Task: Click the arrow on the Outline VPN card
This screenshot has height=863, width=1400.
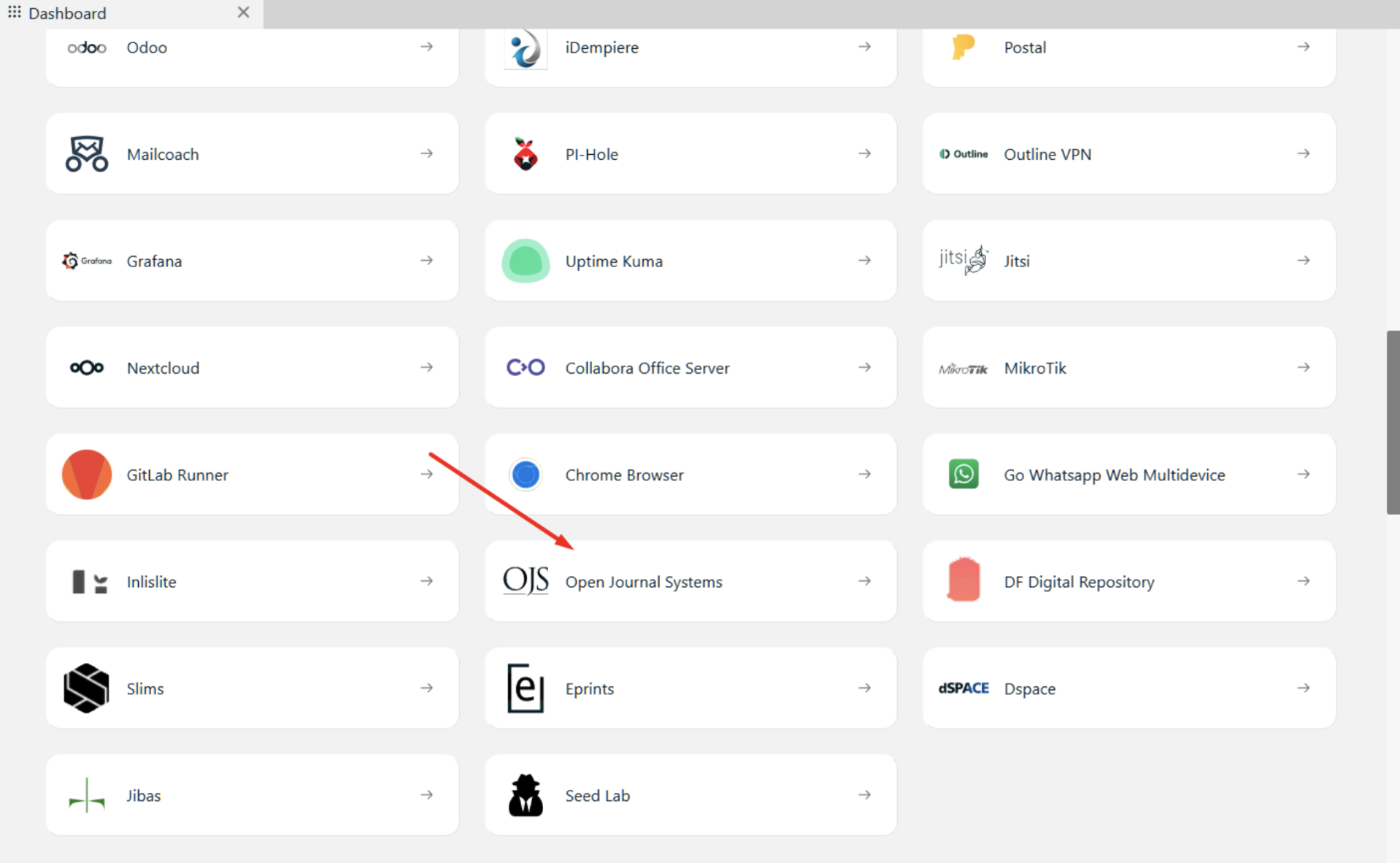Action: pos(1304,153)
